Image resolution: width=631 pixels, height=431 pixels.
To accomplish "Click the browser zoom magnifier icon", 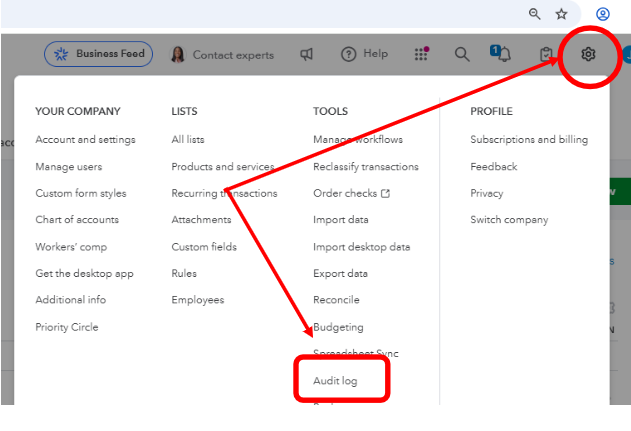I will [x=534, y=14].
